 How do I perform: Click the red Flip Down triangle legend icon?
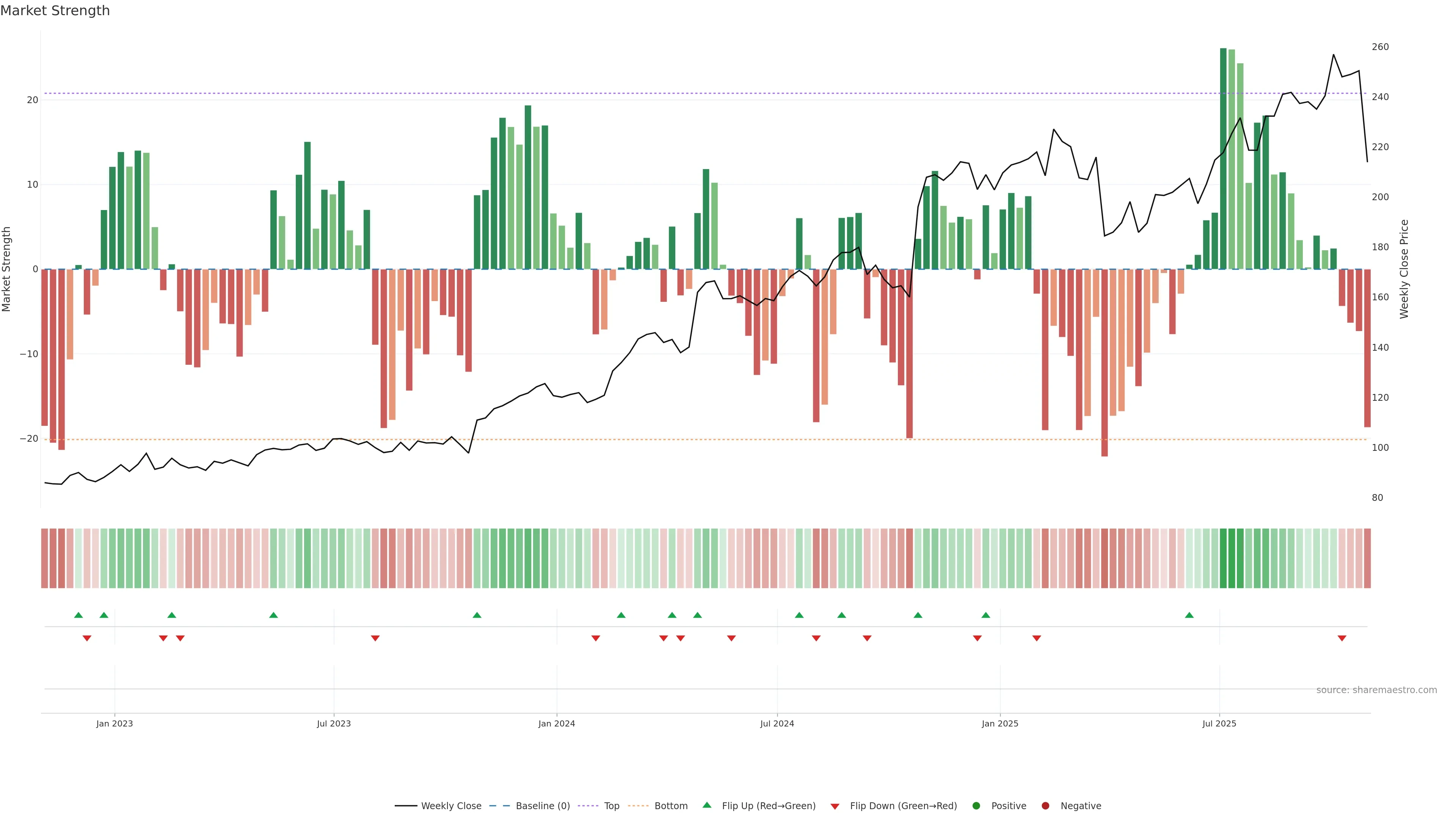point(834,806)
